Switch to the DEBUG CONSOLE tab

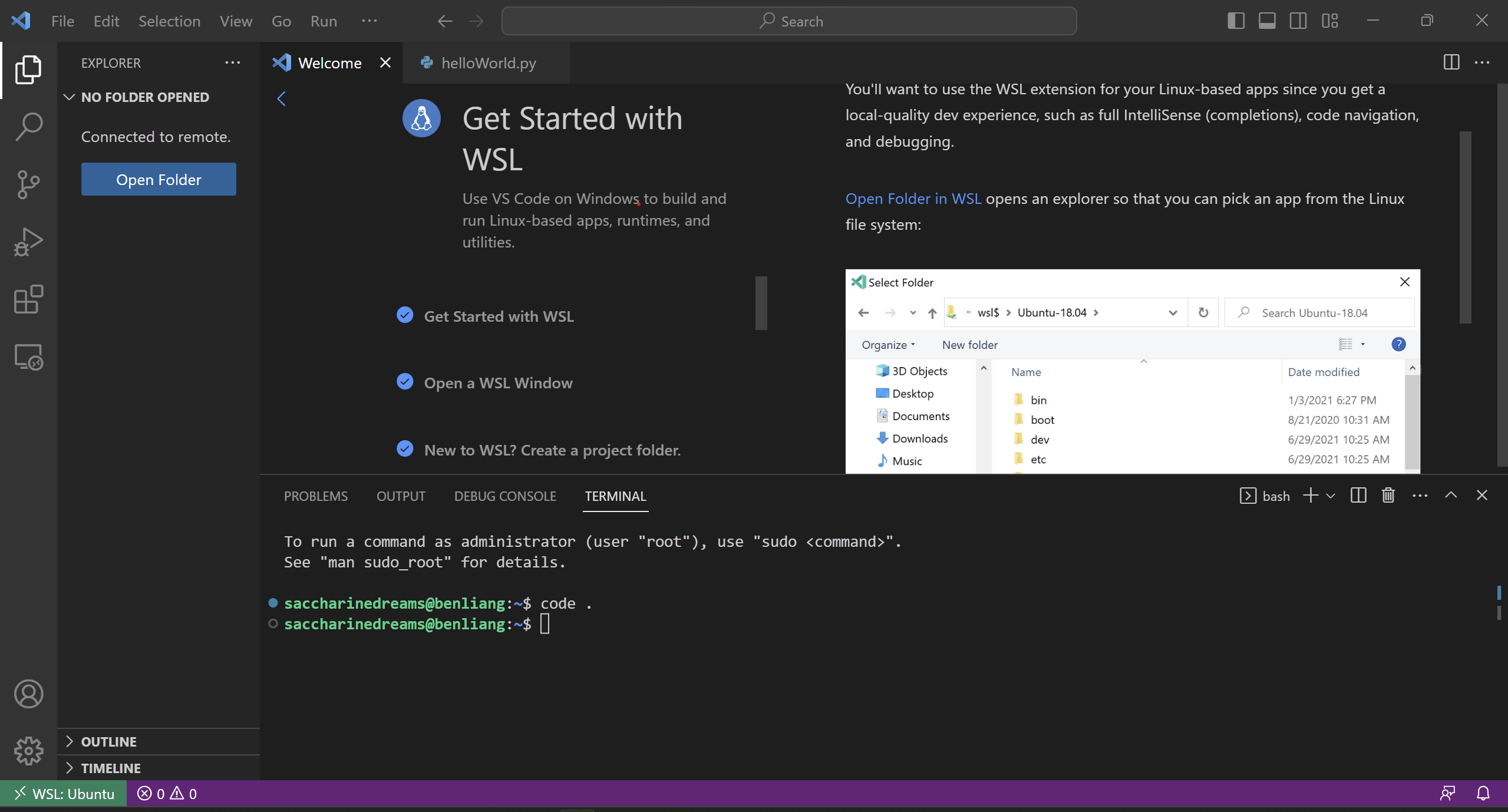coord(505,496)
